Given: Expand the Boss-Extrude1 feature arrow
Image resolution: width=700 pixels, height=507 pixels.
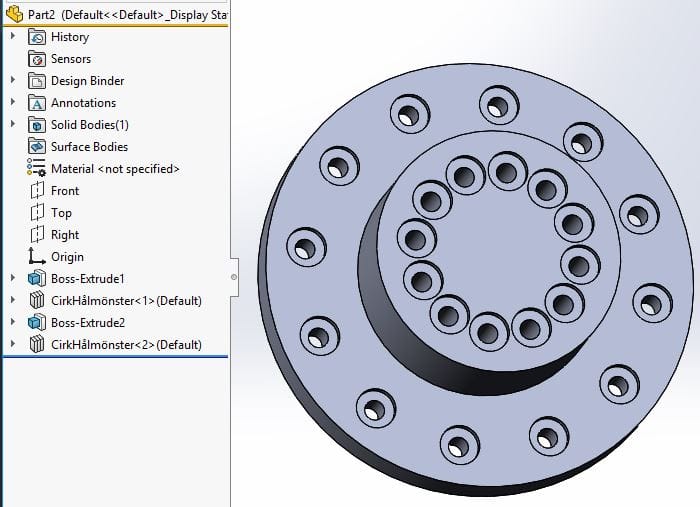Looking at the screenshot, I should point(13,279).
